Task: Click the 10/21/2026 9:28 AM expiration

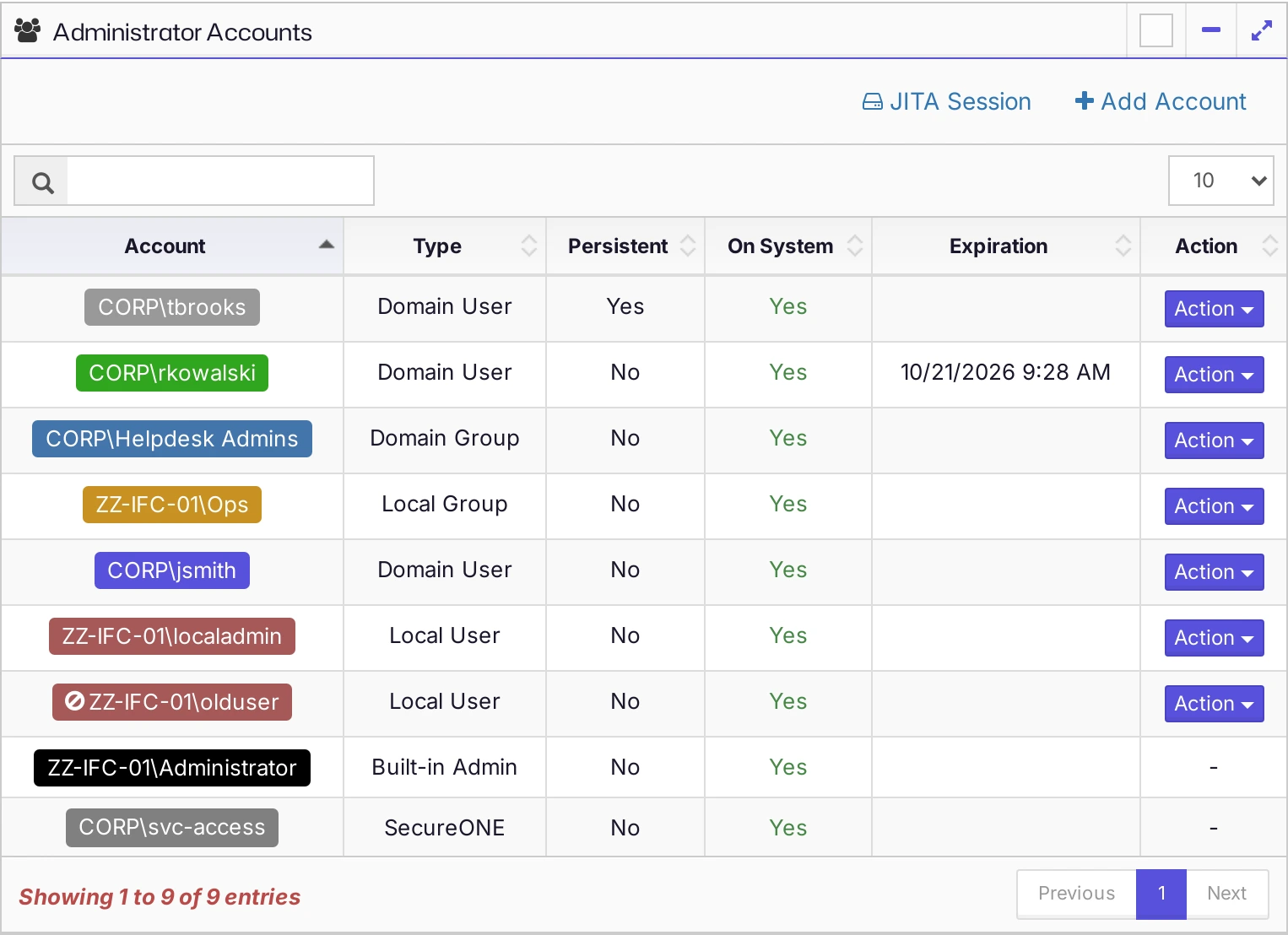Action: pos(1005,372)
